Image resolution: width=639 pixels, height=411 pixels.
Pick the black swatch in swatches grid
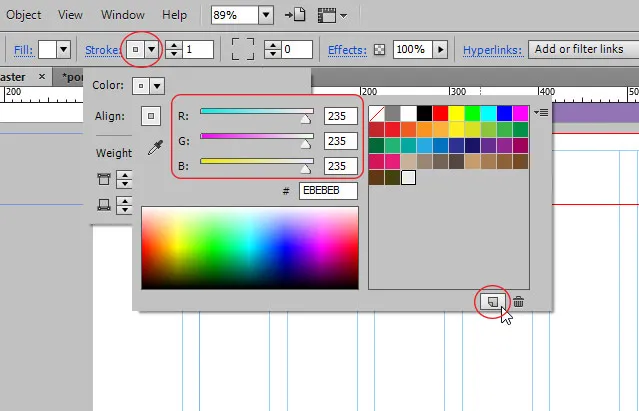424,113
